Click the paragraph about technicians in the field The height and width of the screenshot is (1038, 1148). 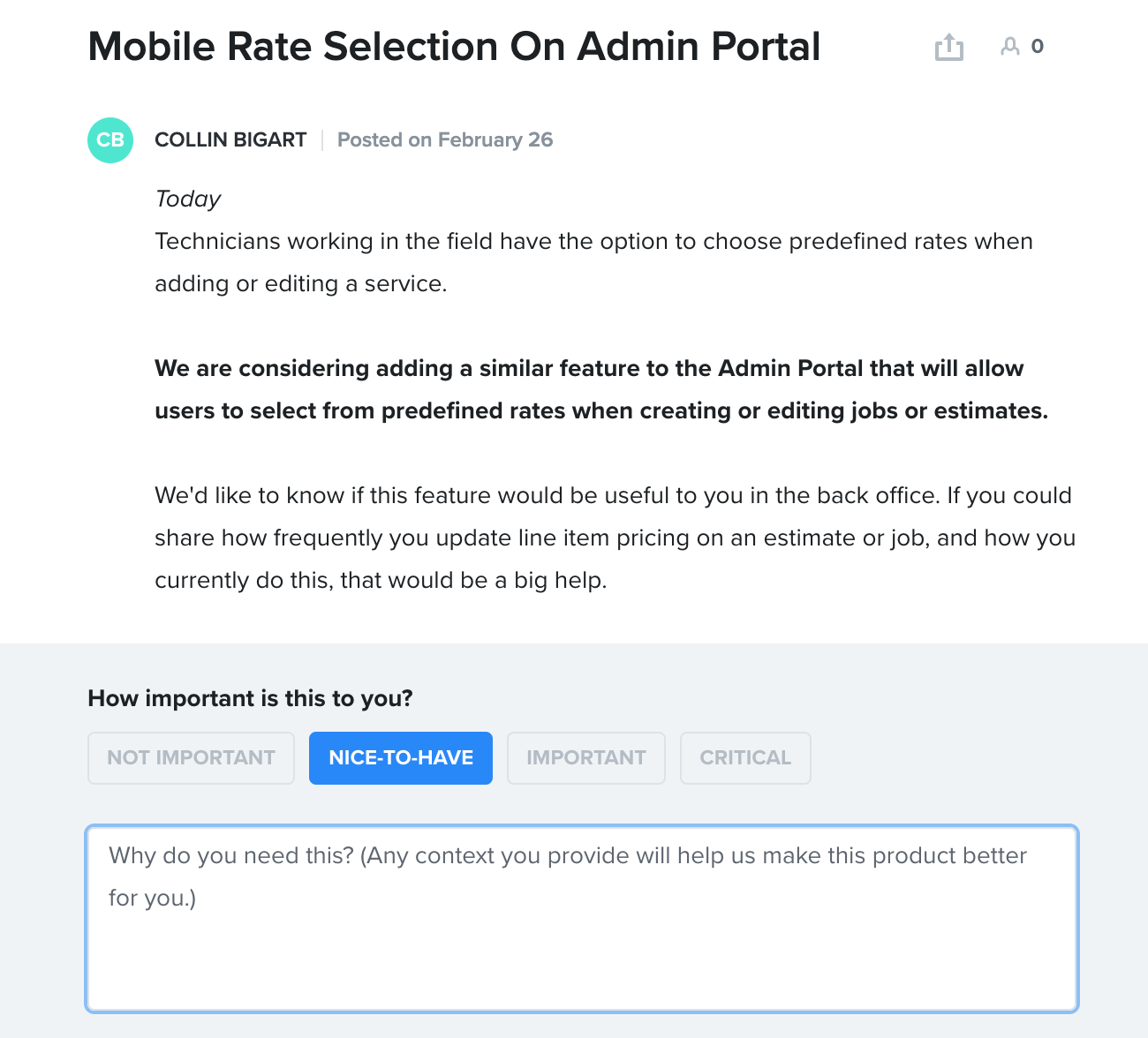[x=593, y=262]
